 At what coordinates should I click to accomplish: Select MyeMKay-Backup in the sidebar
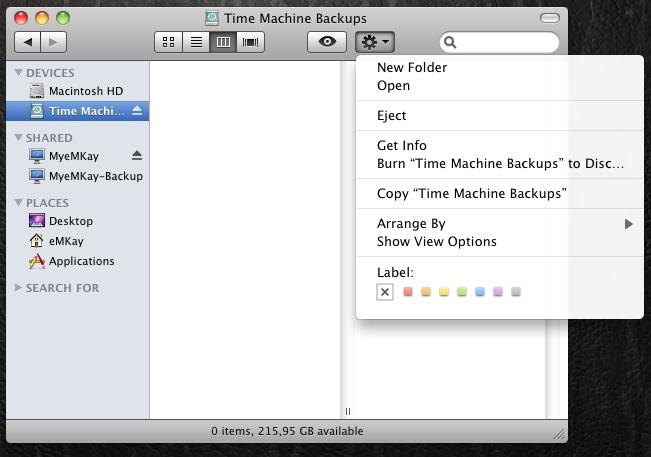(78, 176)
